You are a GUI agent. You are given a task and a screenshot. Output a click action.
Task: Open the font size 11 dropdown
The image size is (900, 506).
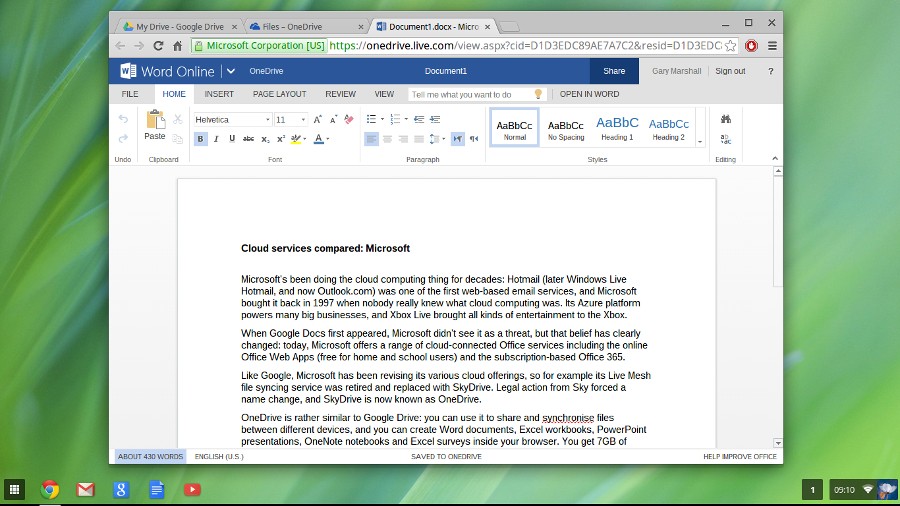pyautogui.click(x=291, y=119)
